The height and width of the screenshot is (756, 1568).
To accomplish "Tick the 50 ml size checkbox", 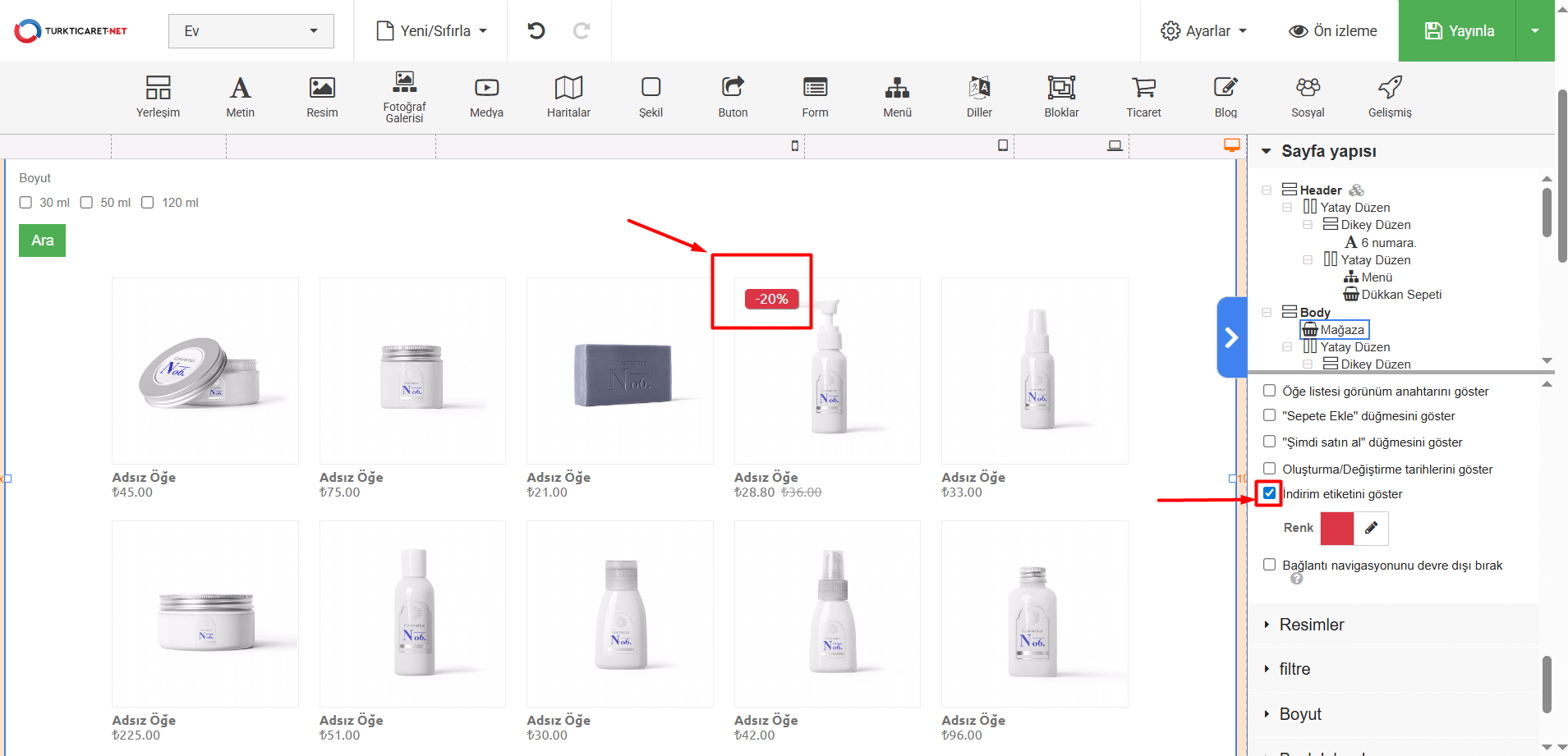I will [x=86, y=203].
